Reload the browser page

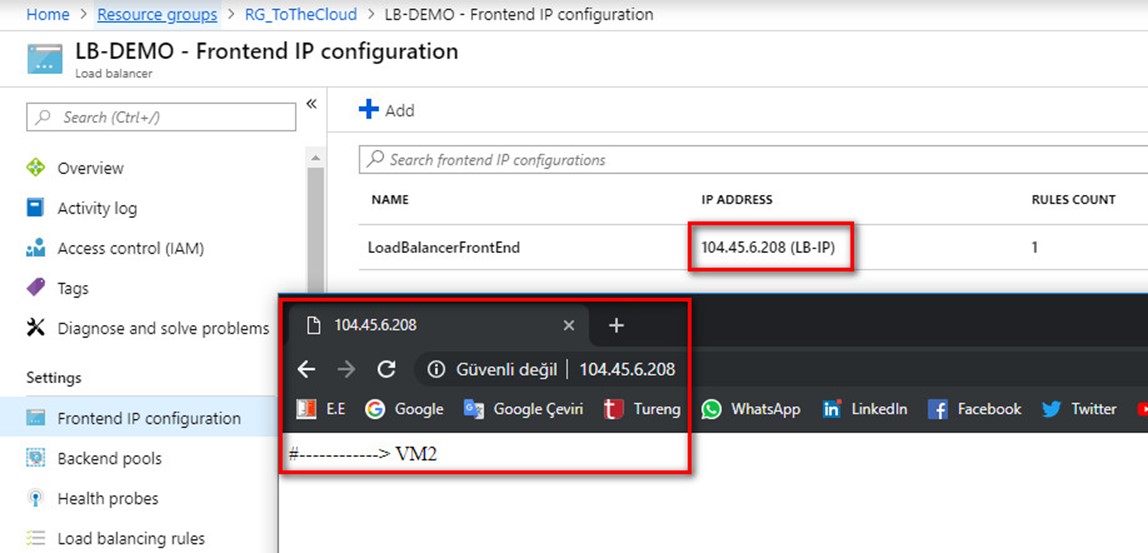pyautogui.click(x=386, y=370)
